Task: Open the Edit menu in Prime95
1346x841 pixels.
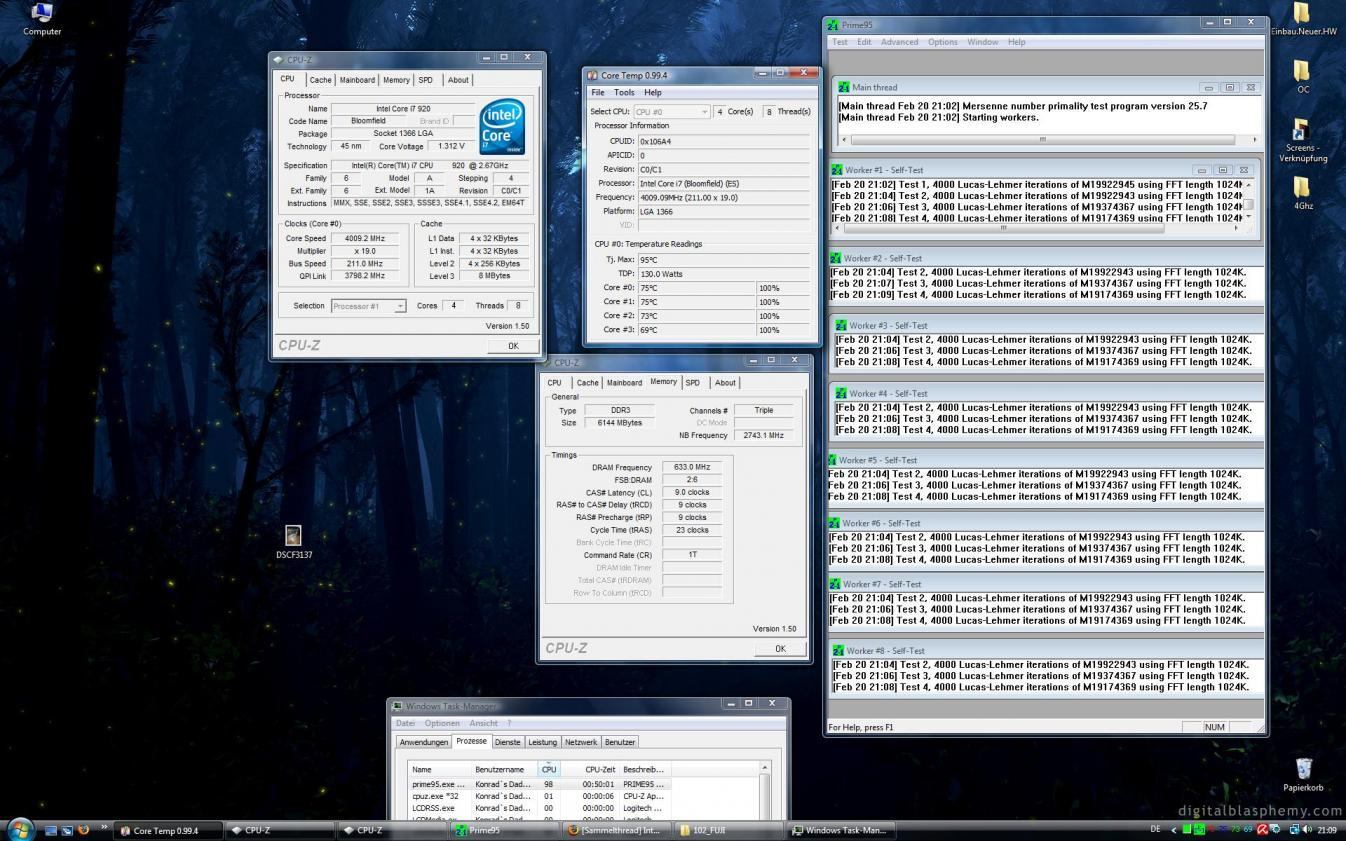Action: pyautogui.click(x=864, y=42)
